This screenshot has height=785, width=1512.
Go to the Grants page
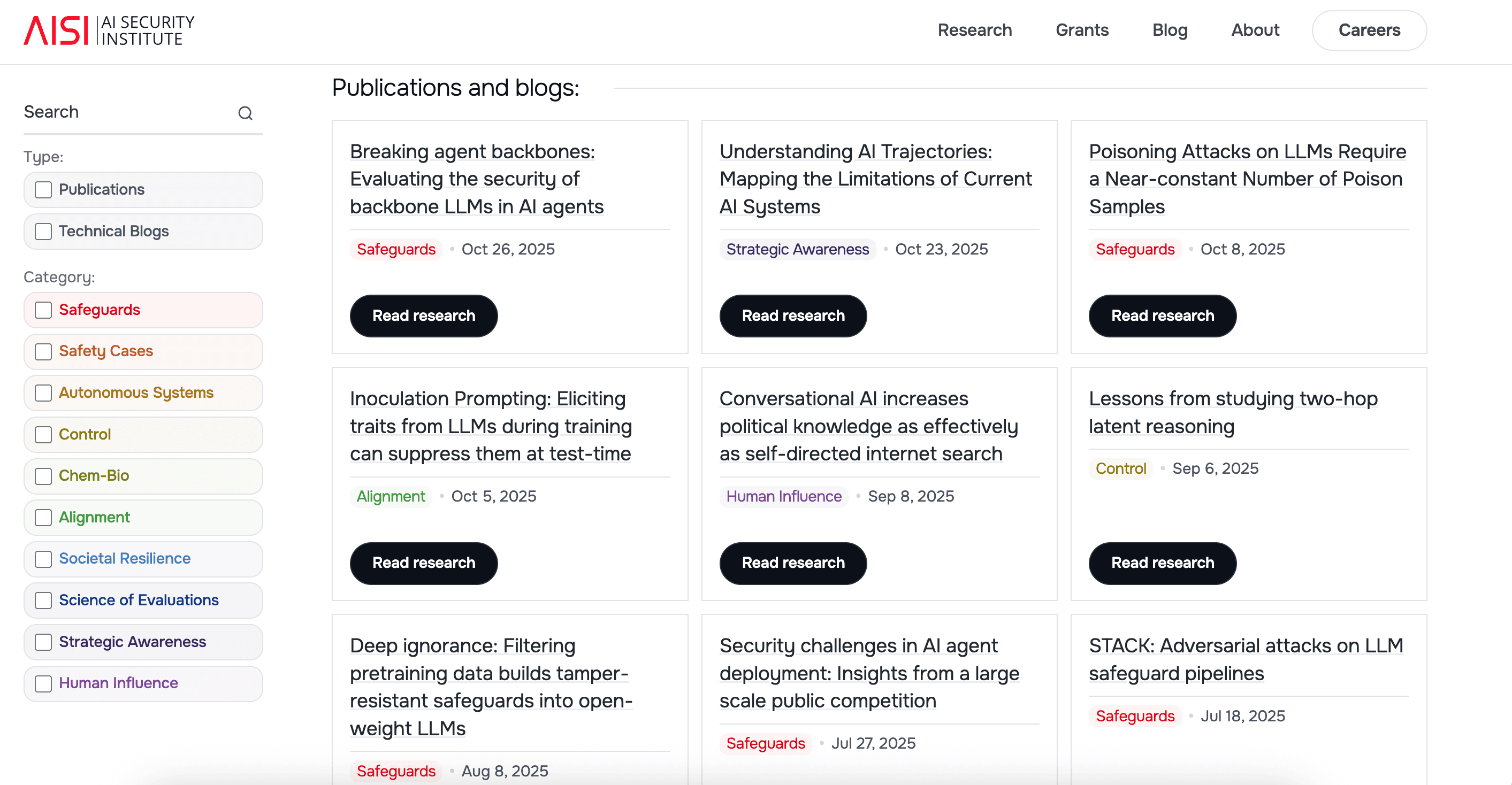1082,30
